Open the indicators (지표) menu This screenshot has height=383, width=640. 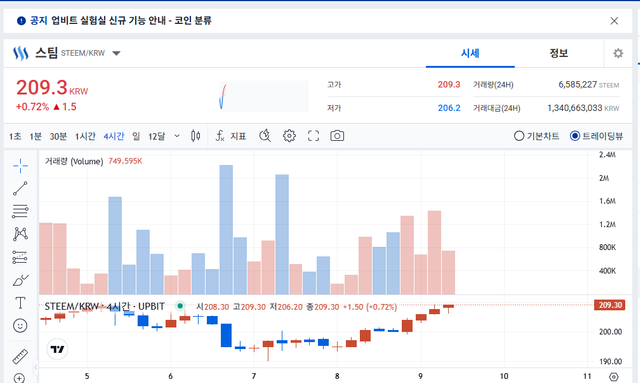tap(231, 136)
